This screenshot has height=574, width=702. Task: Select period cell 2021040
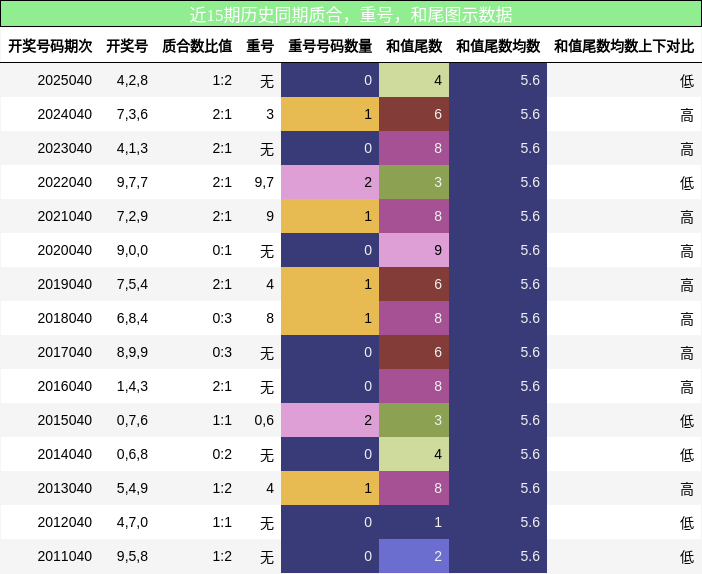(64, 216)
